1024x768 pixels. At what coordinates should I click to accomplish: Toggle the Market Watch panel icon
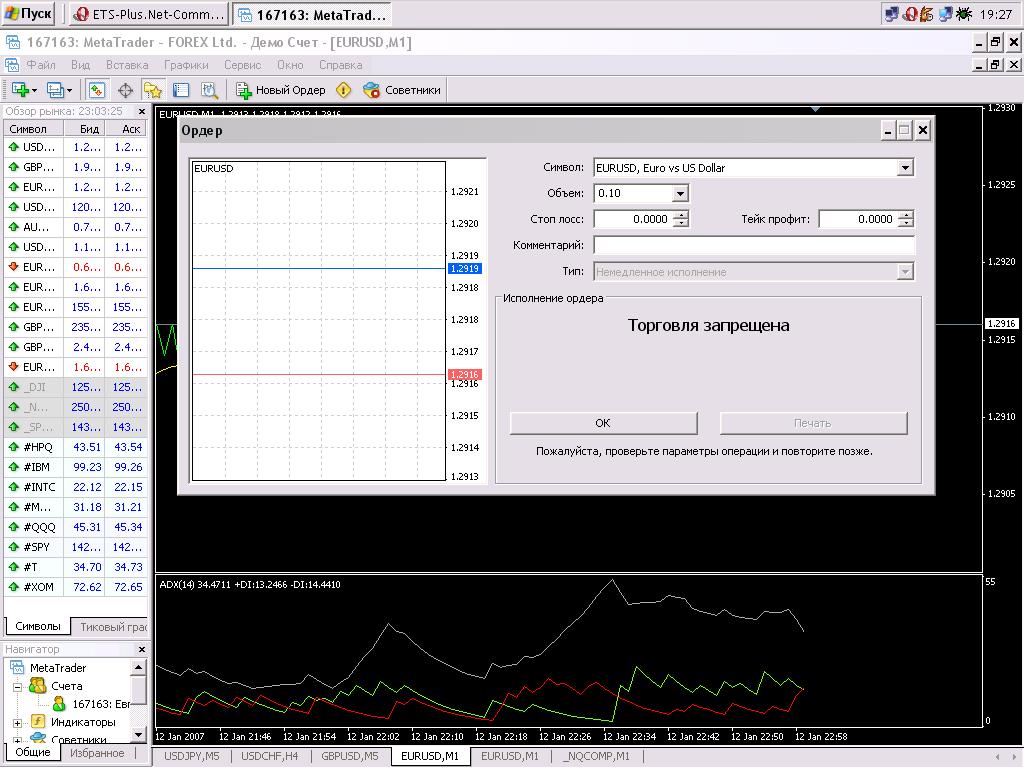point(98,90)
